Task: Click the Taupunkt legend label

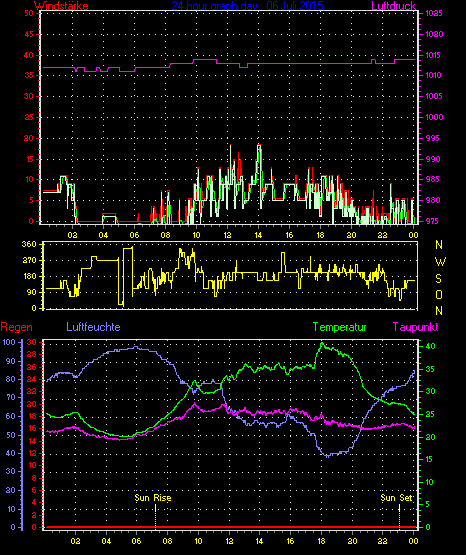Action: (x=415, y=327)
